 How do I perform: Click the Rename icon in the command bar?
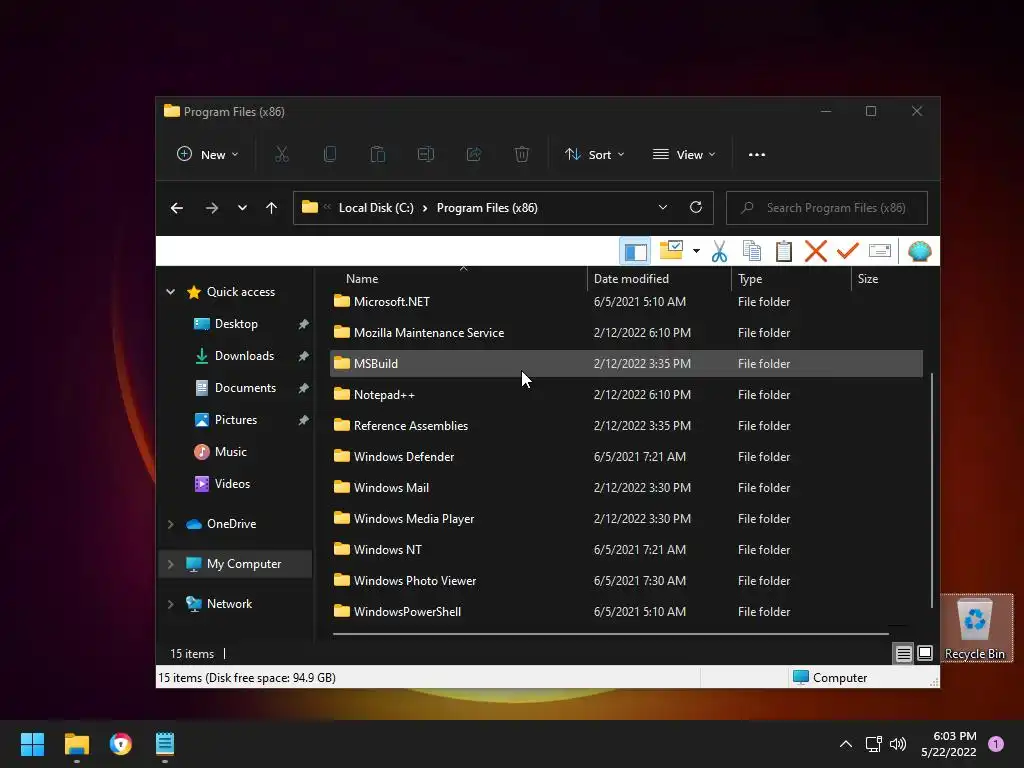[426, 155]
